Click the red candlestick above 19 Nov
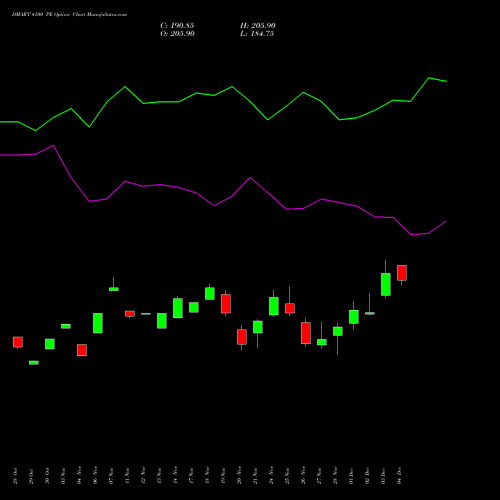The image size is (500, 500). click(226, 304)
